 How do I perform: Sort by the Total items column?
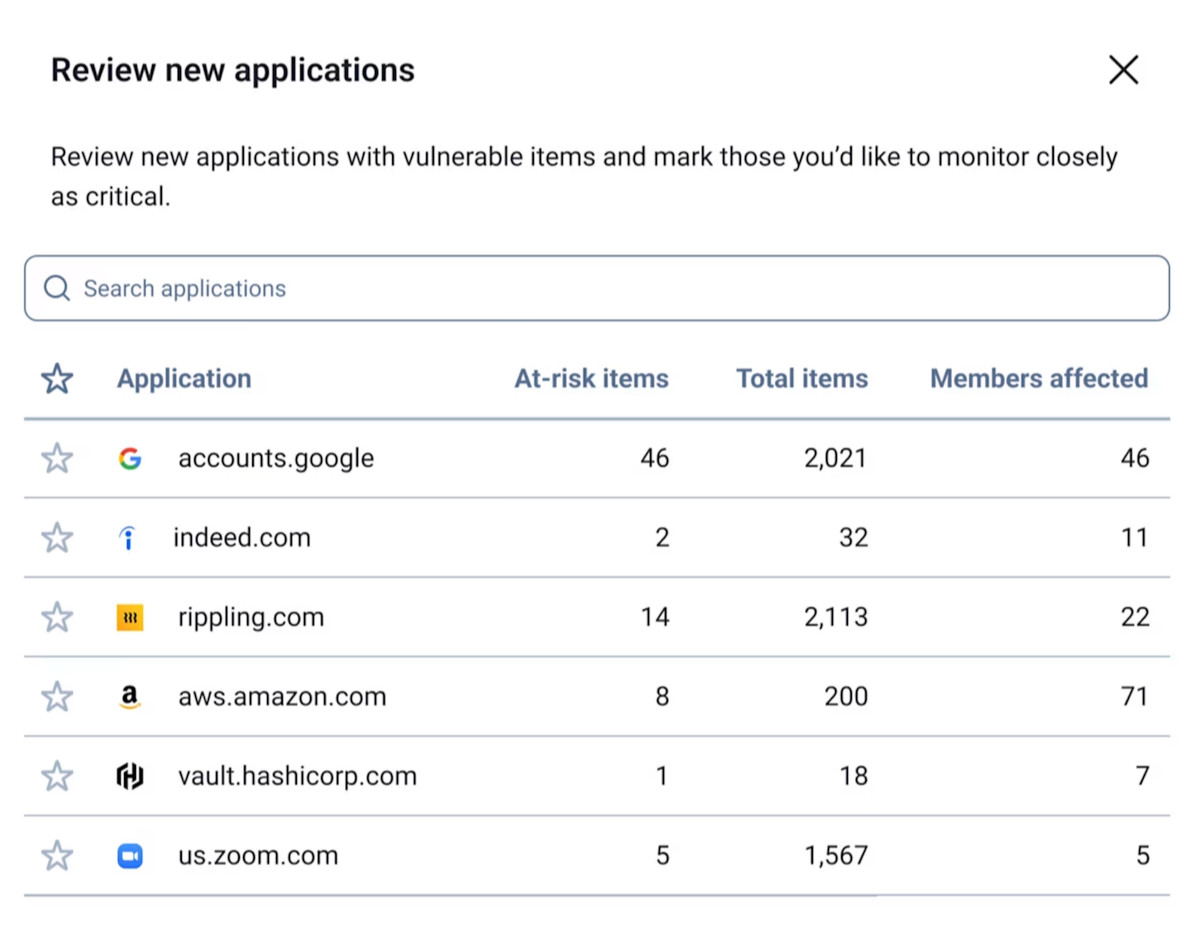[x=801, y=378]
